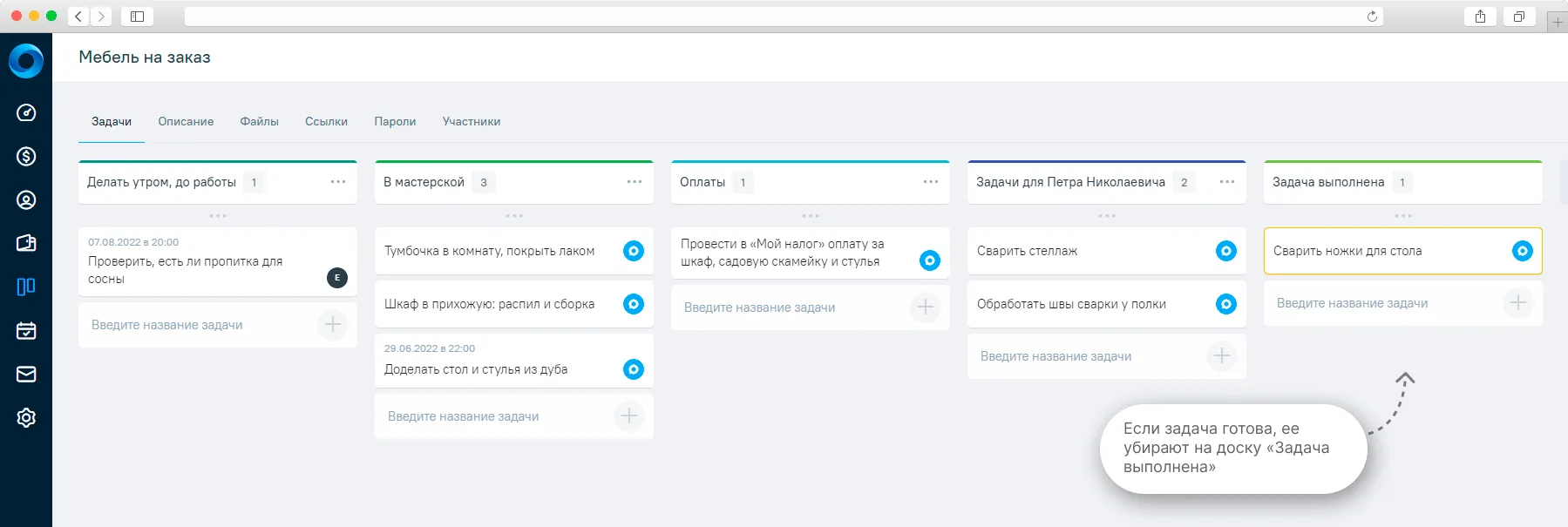Click the dark "E" avatar on the пропитка task
The height and width of the screenshot is (527, 1568).
(337, 278)
